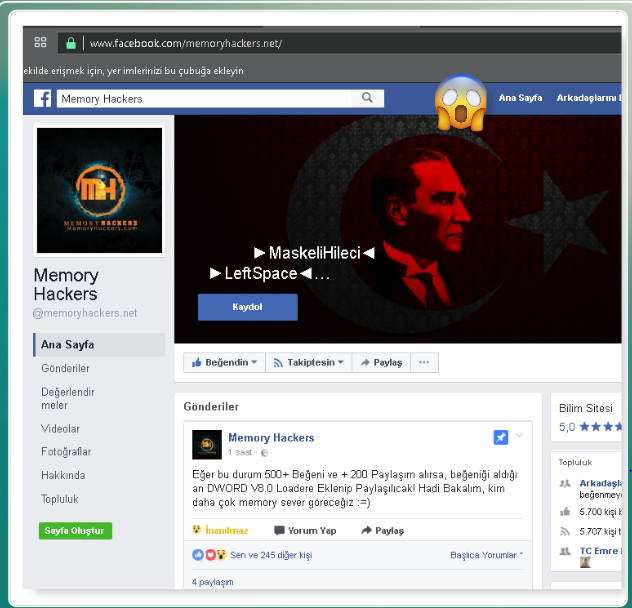Click the Facebook logo icon

click(42, 98)
